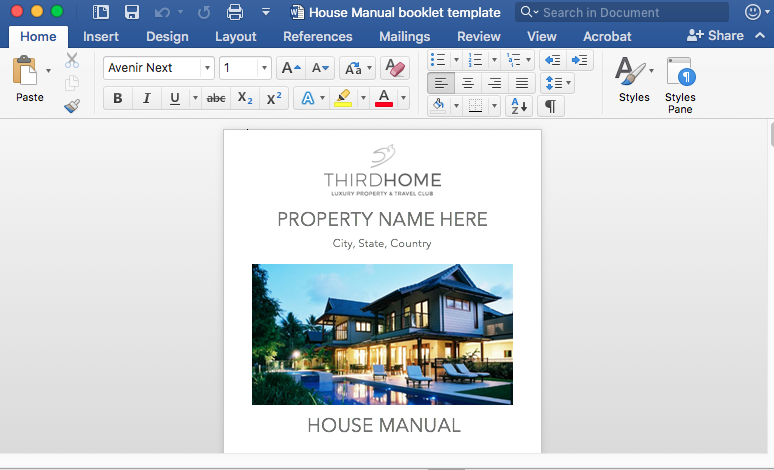Switch to the Review tab

point(478,37)
